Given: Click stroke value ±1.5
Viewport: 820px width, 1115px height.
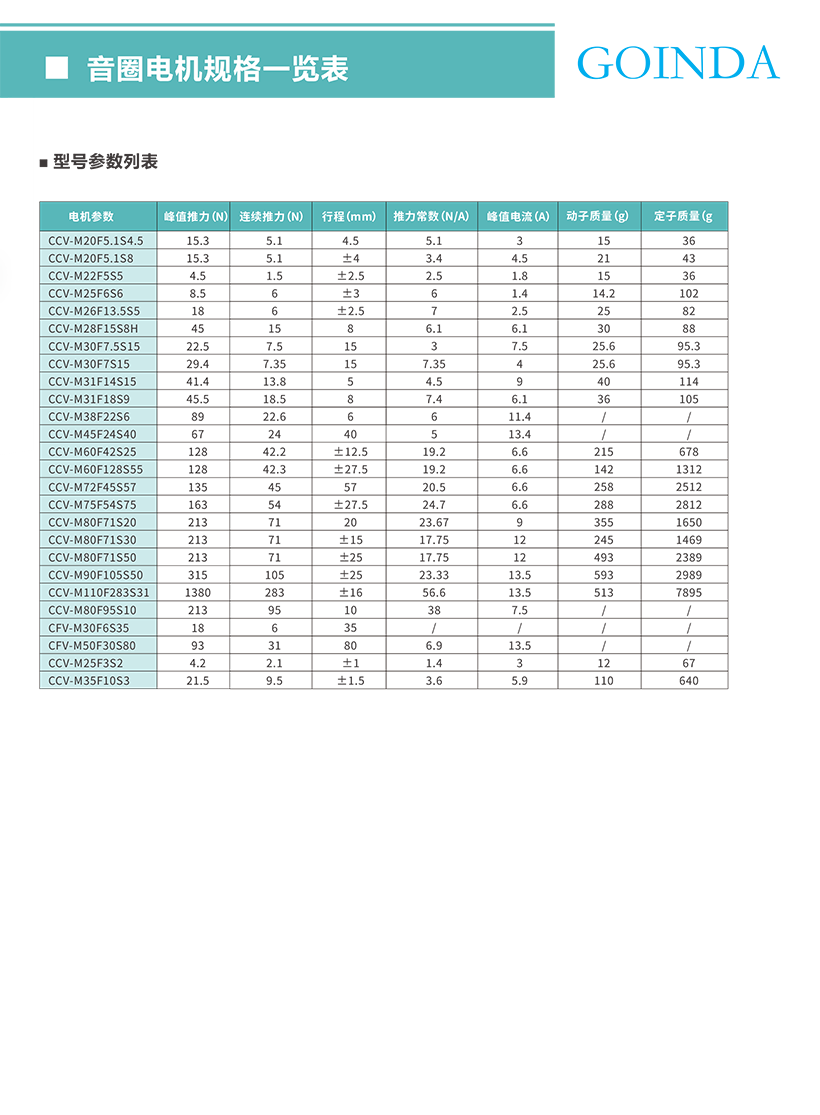Looking at the screenshot, I should pos(351,681).
